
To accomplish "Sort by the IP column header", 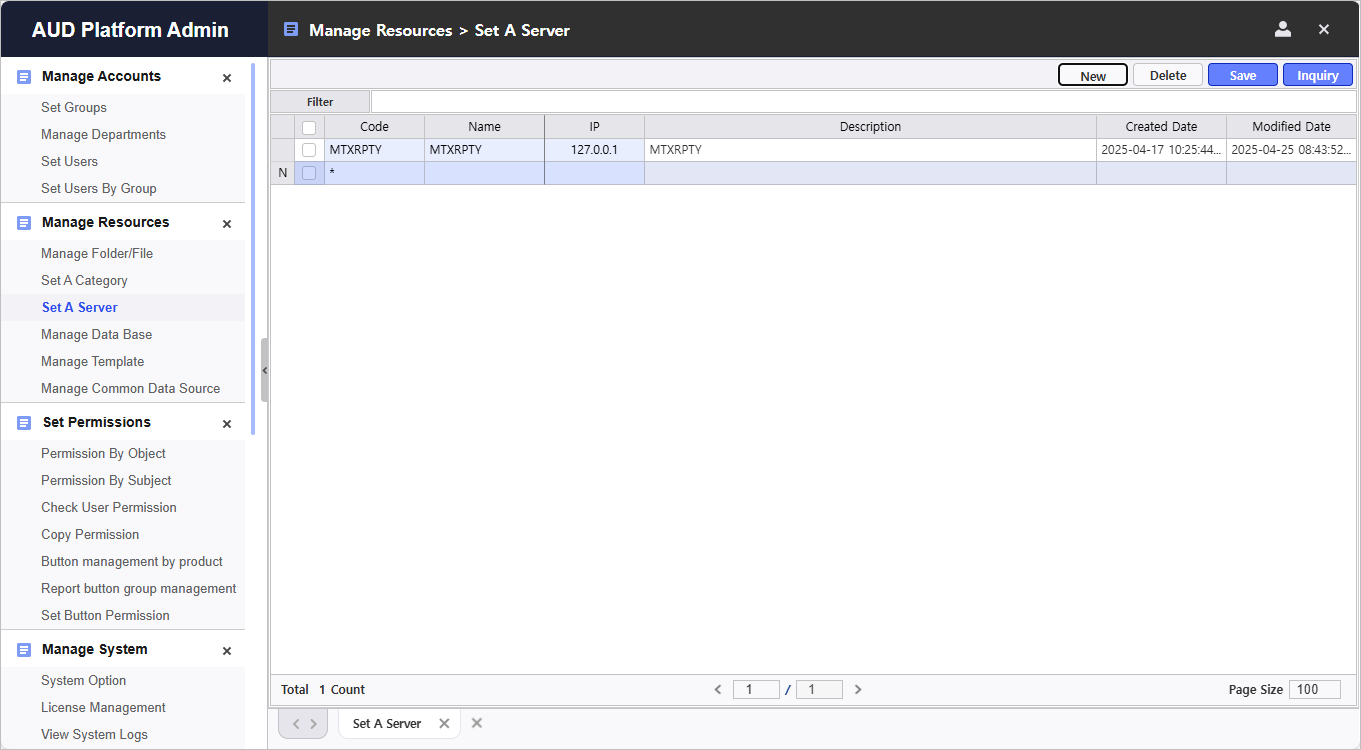I will [594, 127].
